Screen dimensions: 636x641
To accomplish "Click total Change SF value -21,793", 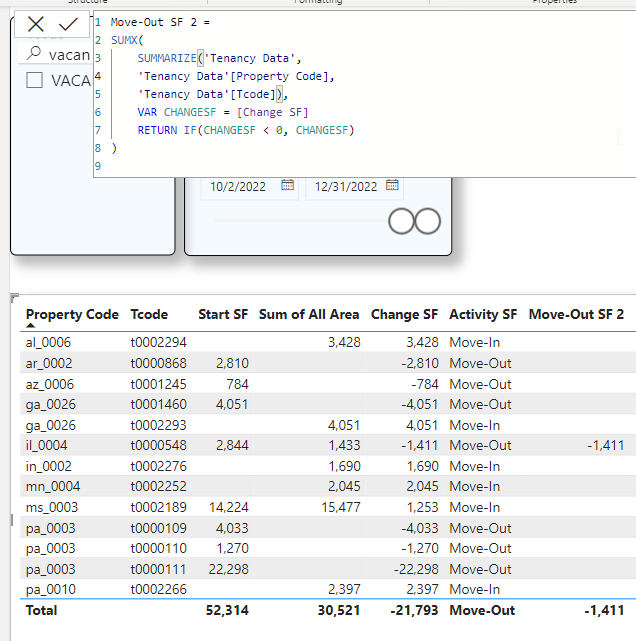I will pyautogui.click(x=414, y=610).
